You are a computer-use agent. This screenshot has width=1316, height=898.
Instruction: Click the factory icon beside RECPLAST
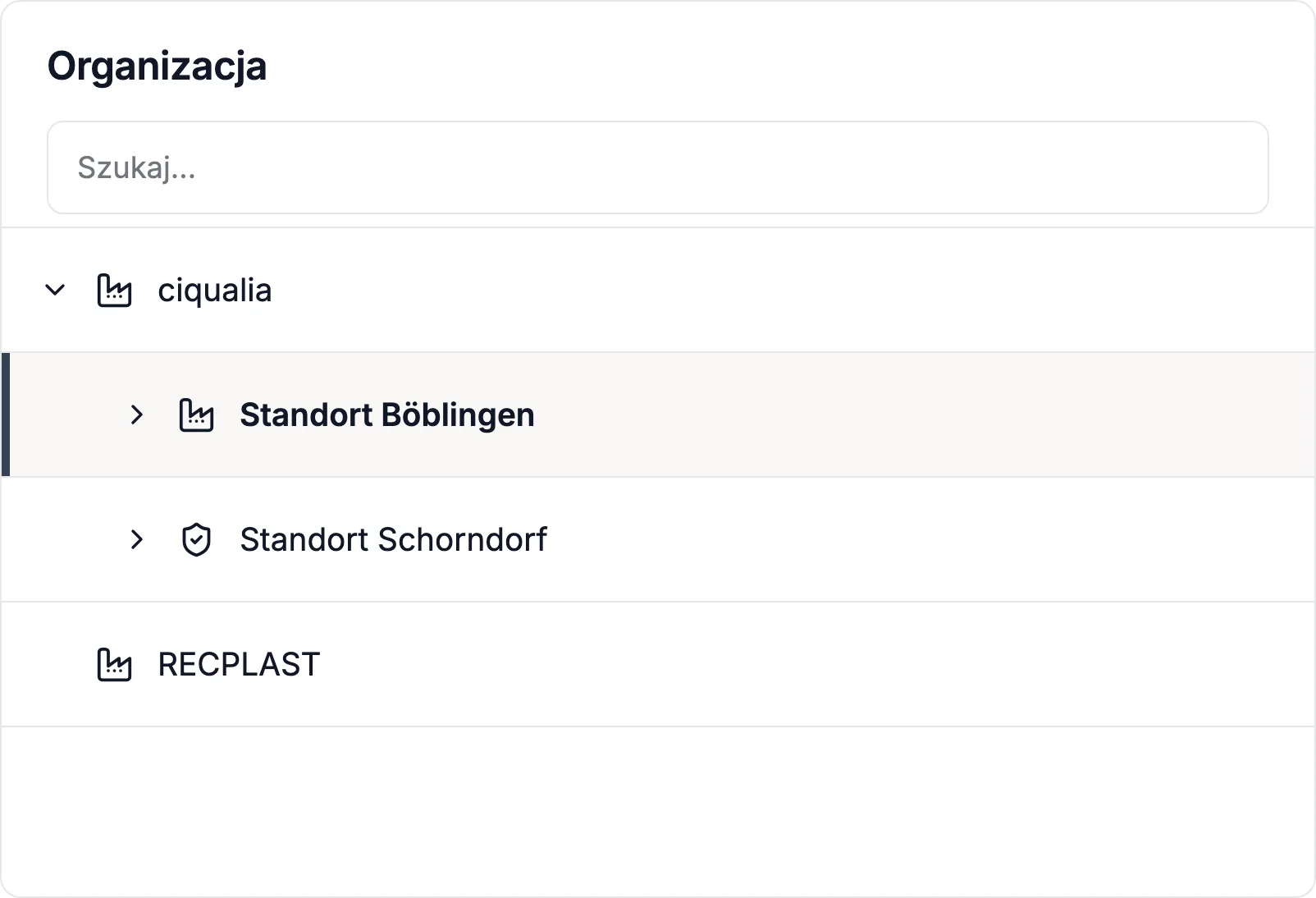[x=114, y=664]
